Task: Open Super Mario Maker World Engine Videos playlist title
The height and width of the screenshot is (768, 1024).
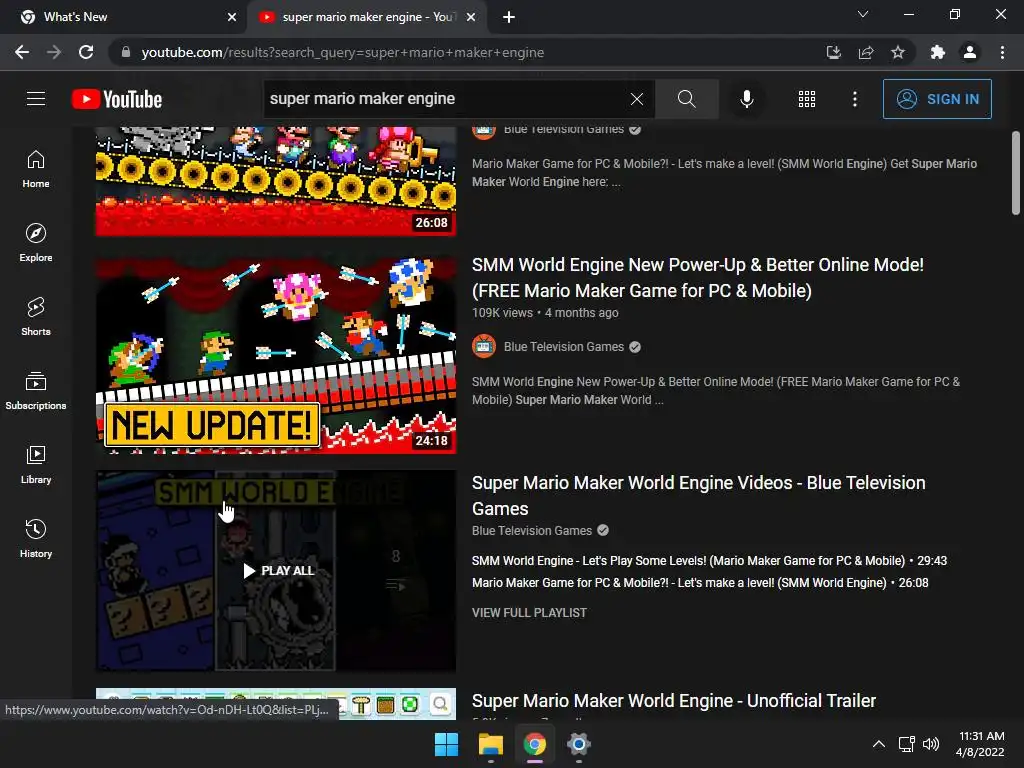Action: click(698, 496)
